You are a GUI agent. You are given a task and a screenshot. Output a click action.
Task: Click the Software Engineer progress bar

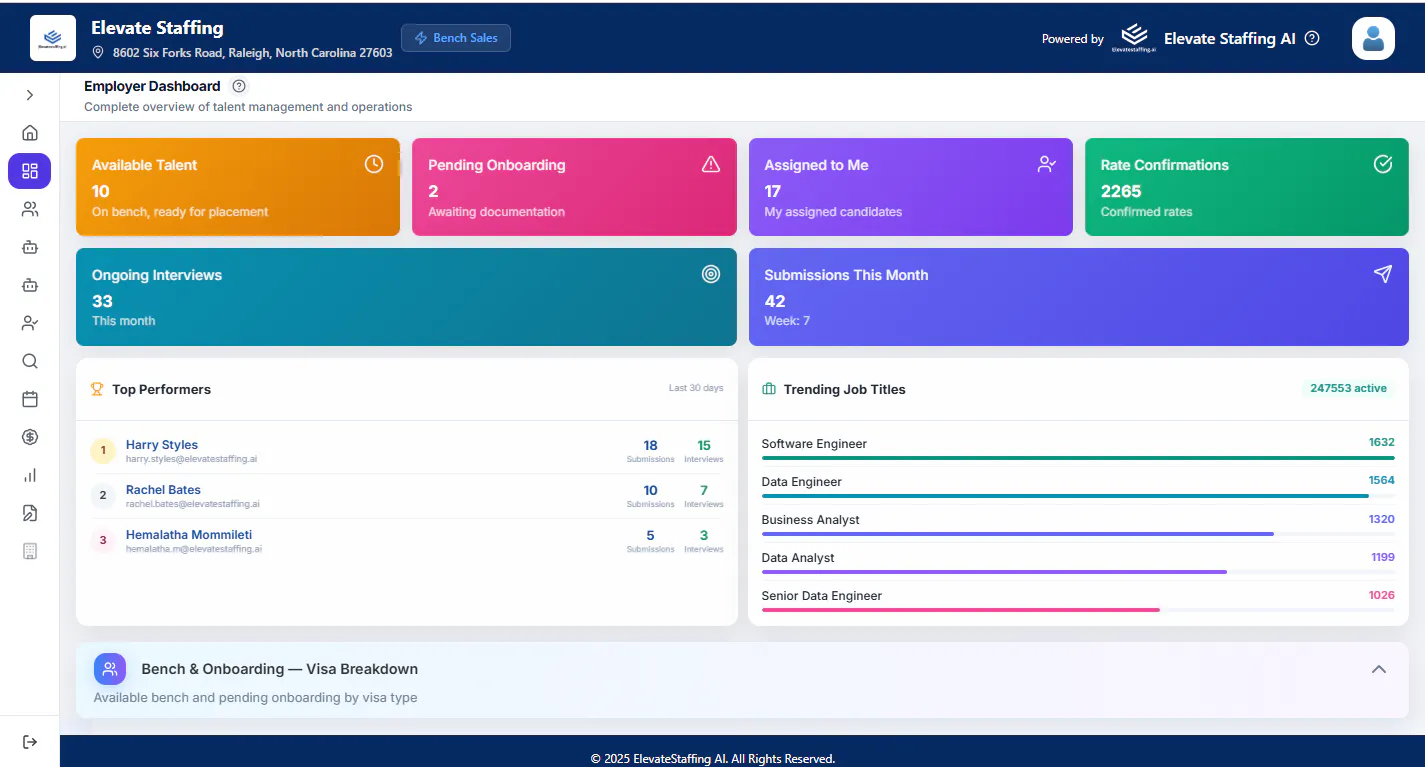(x=1078, y=458)
